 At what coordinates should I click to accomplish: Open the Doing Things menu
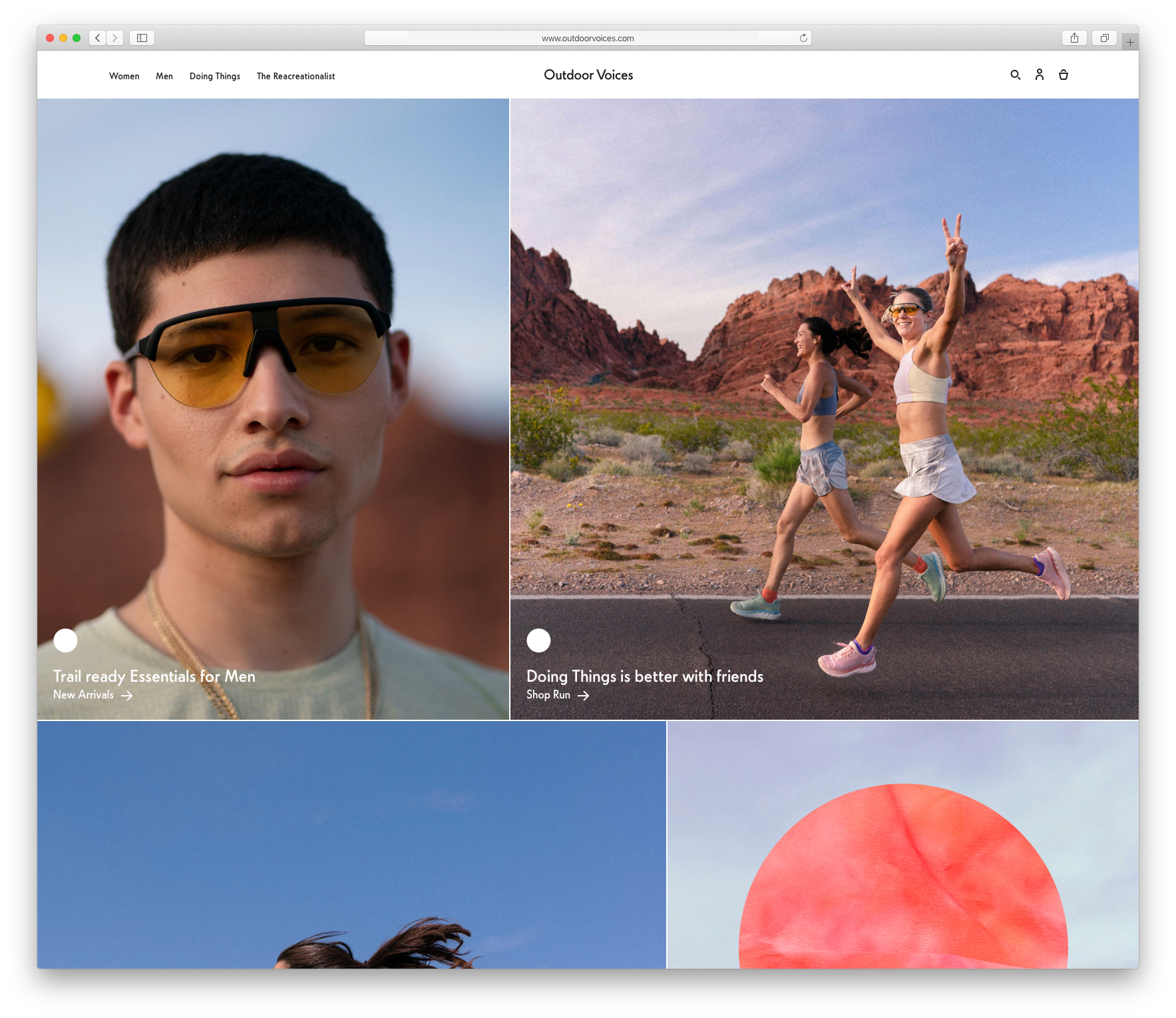click(x=215, y=76)
